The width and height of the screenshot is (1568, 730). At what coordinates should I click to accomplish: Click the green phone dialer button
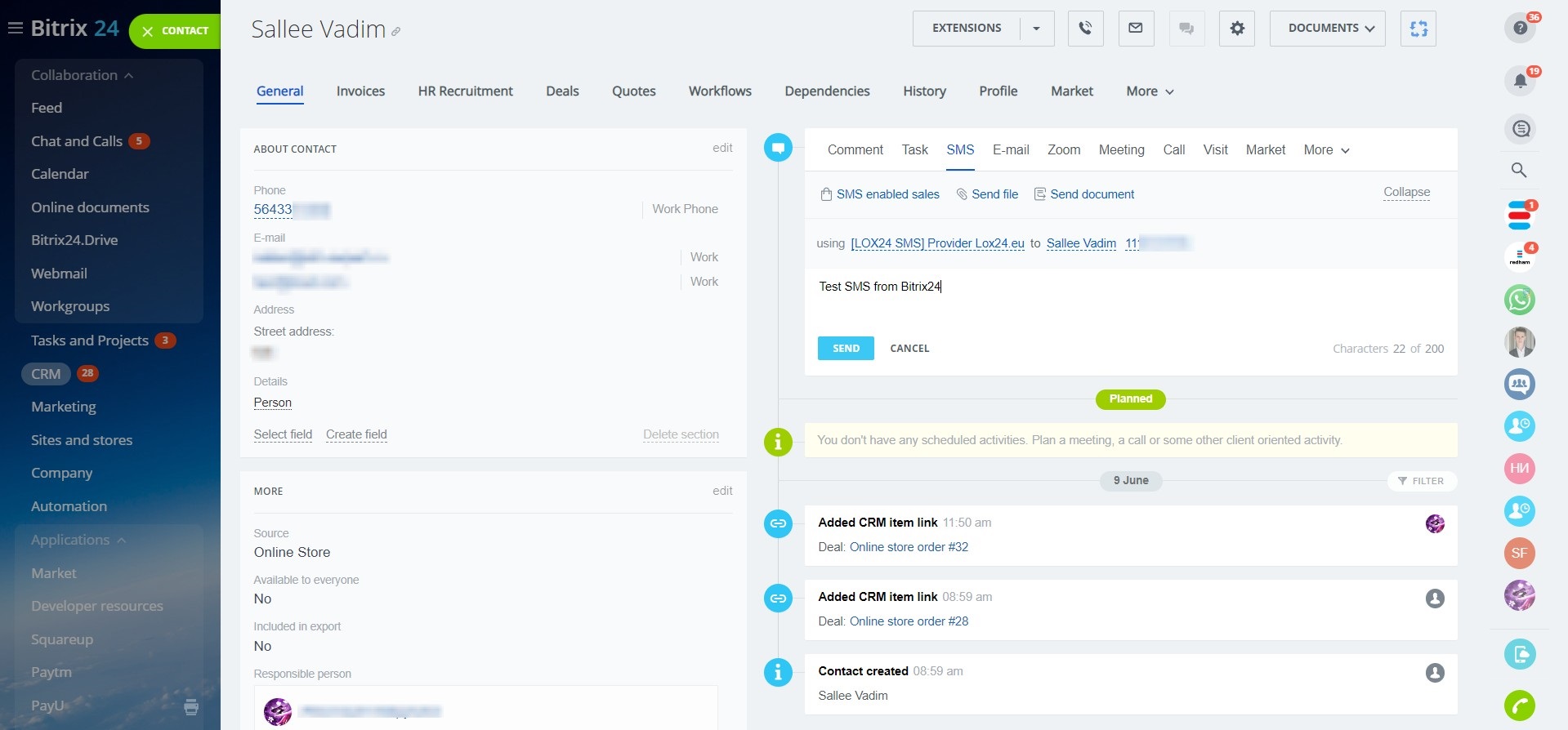pyautogui.click(x=1520, y=705)
